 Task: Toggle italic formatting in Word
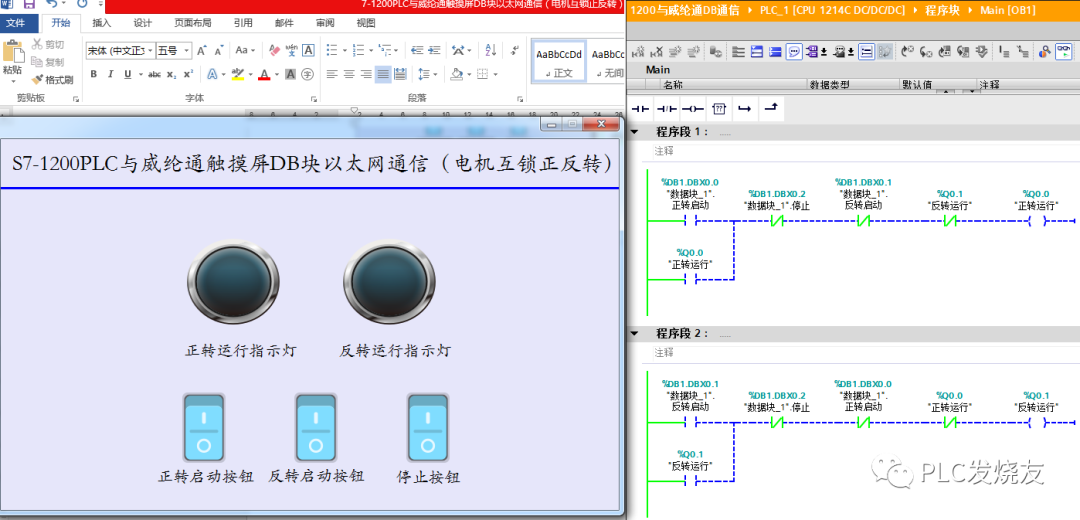click(x=110, y=74)
